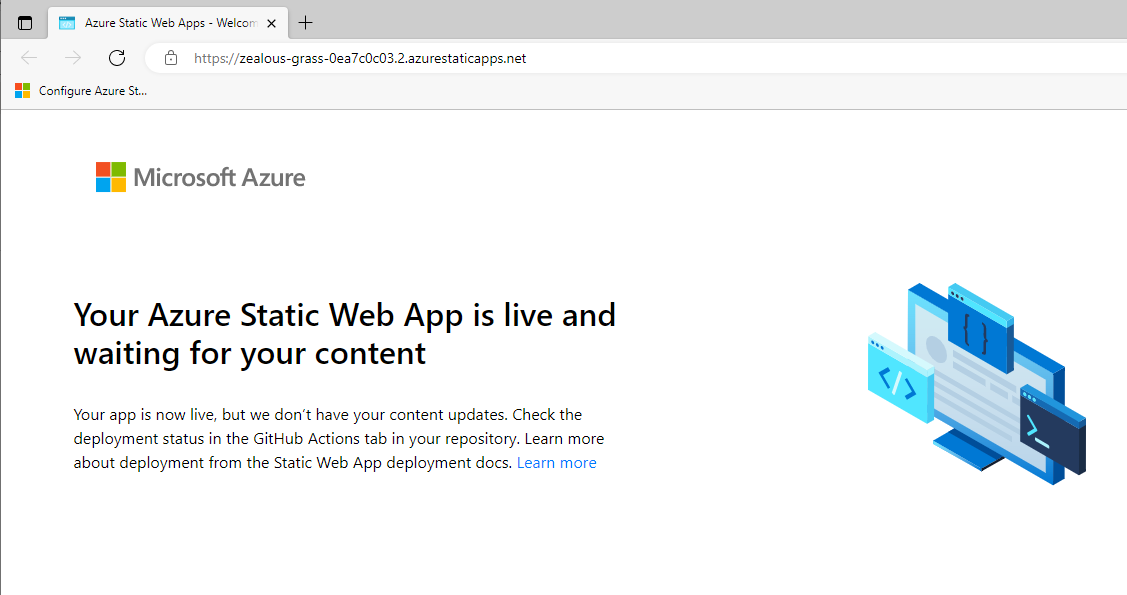
Task: Refresh the current page
Action: (117, 58)
